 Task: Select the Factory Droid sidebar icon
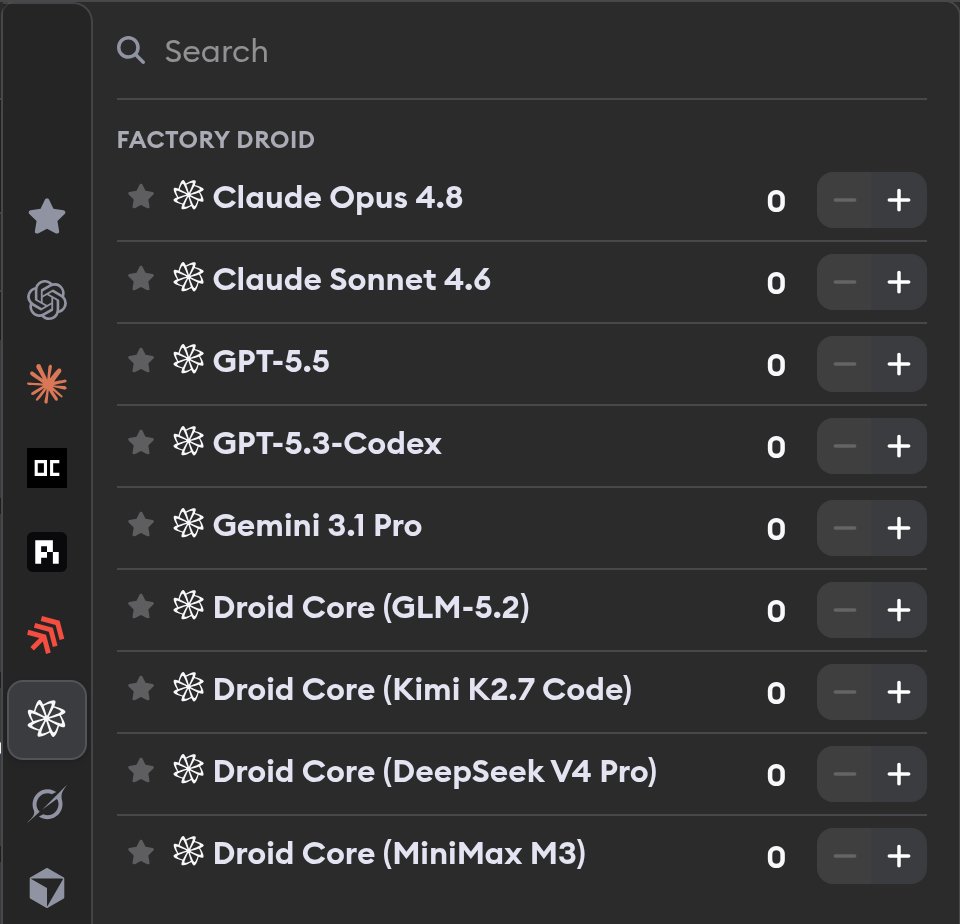[47, 719]
